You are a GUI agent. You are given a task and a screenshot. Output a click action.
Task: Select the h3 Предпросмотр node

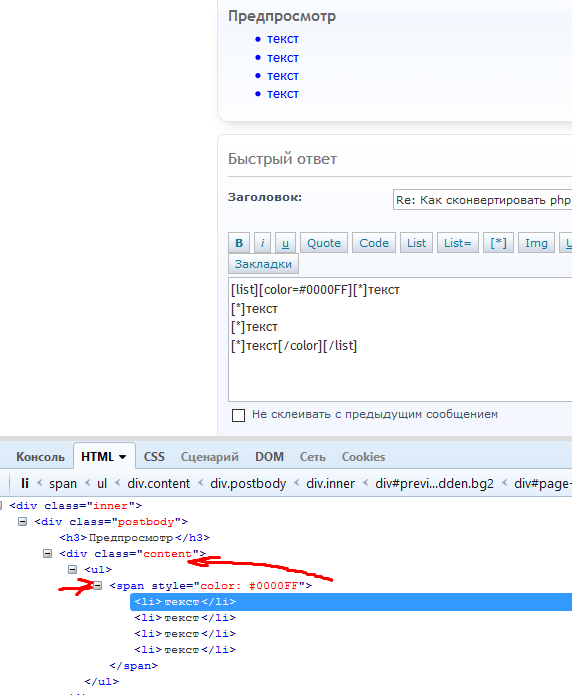pos(134,538)
